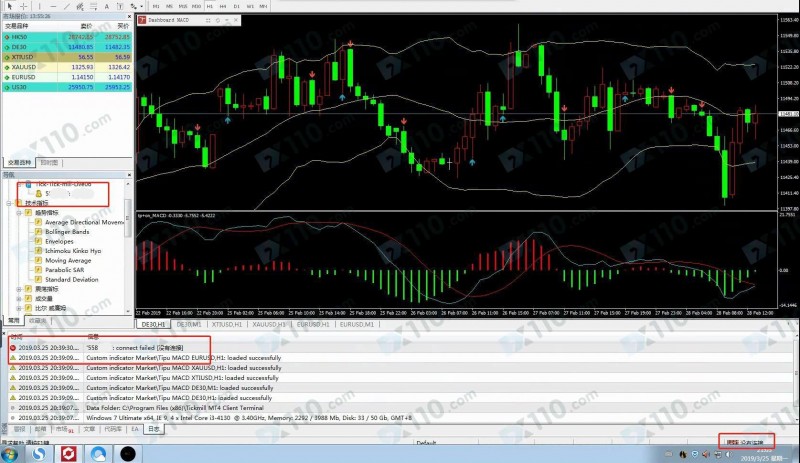This screenshot has width=800, height=463.
Task: Collapse the trend indicators folder in navigator
Action: [x=19, y=212]
